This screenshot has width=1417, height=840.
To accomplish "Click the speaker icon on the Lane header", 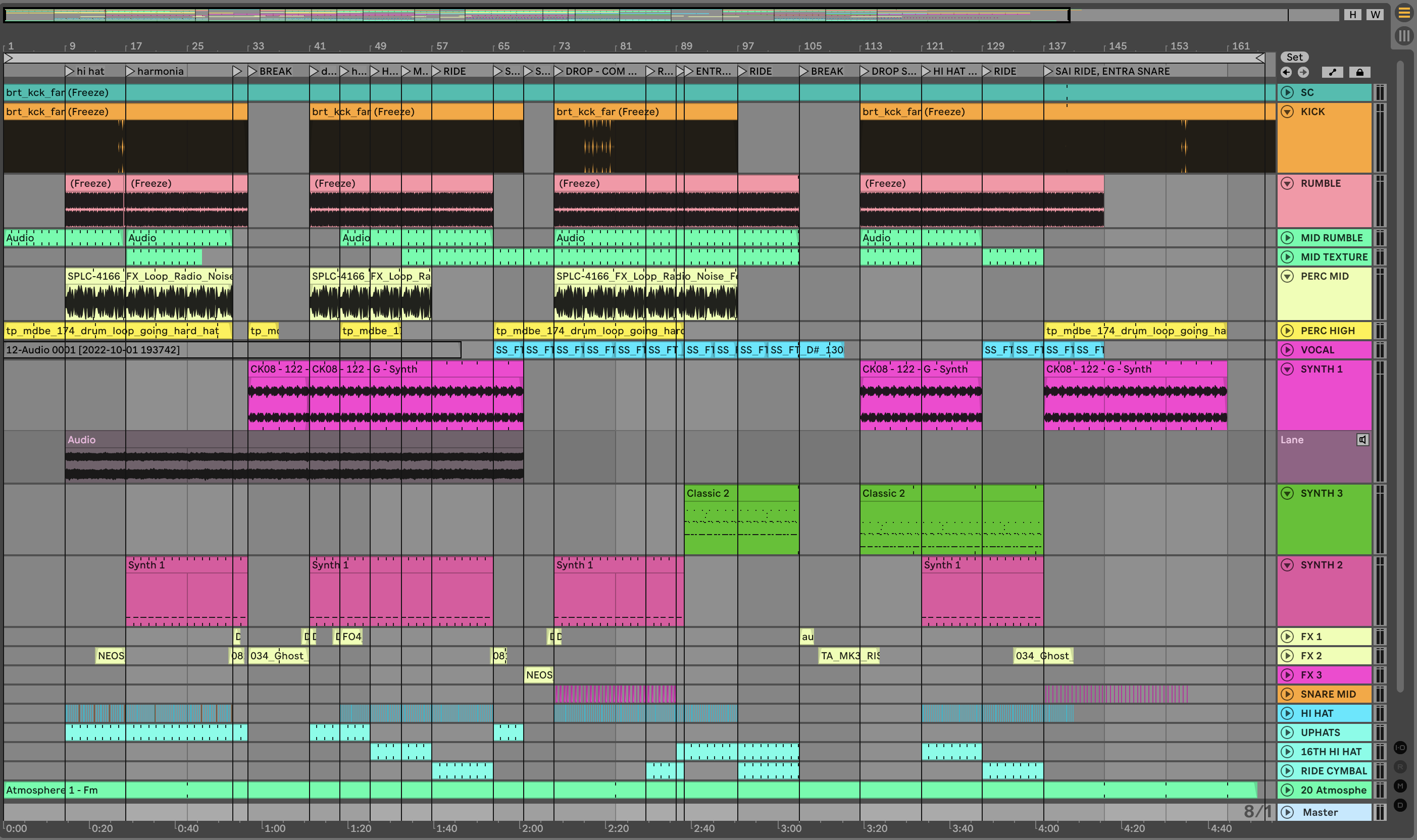I will click(x=1362, y=440).
